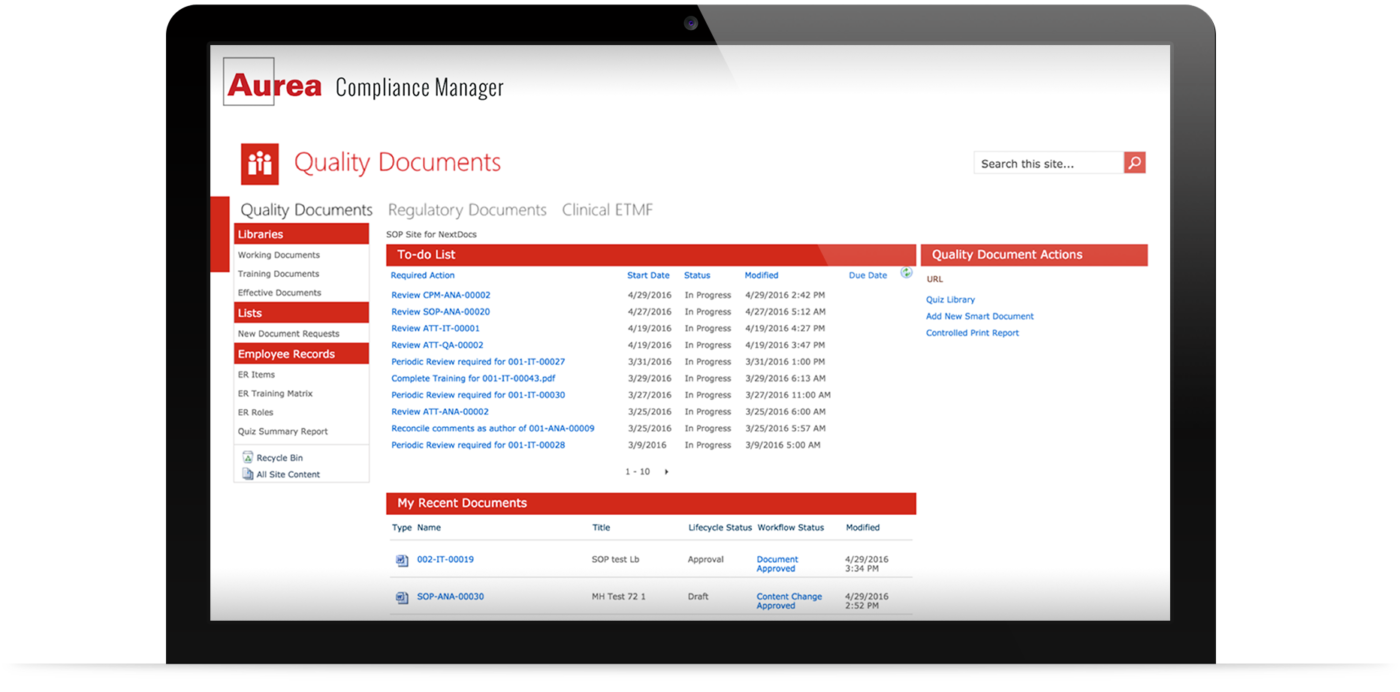Click '1 - 10' pagination text
1400x692 pixels.
[638, 472]
